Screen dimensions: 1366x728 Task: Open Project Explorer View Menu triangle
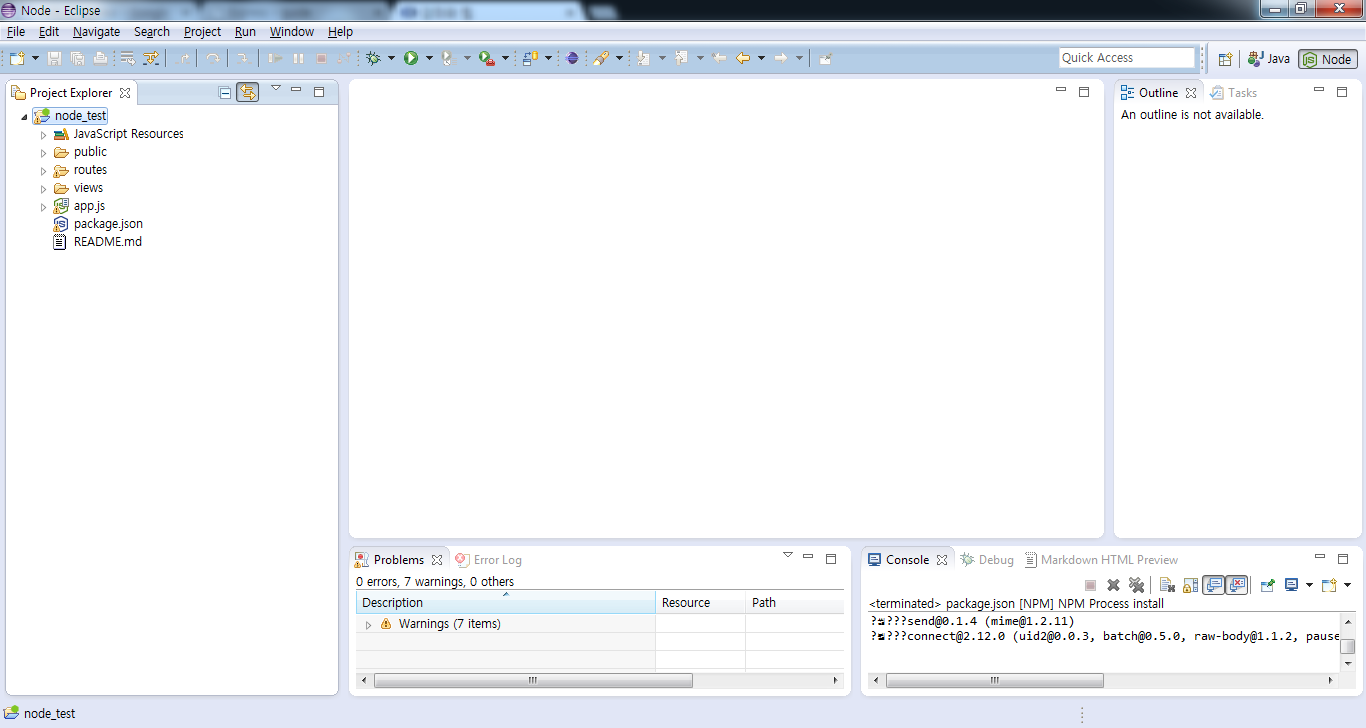(x=276, y=90)
